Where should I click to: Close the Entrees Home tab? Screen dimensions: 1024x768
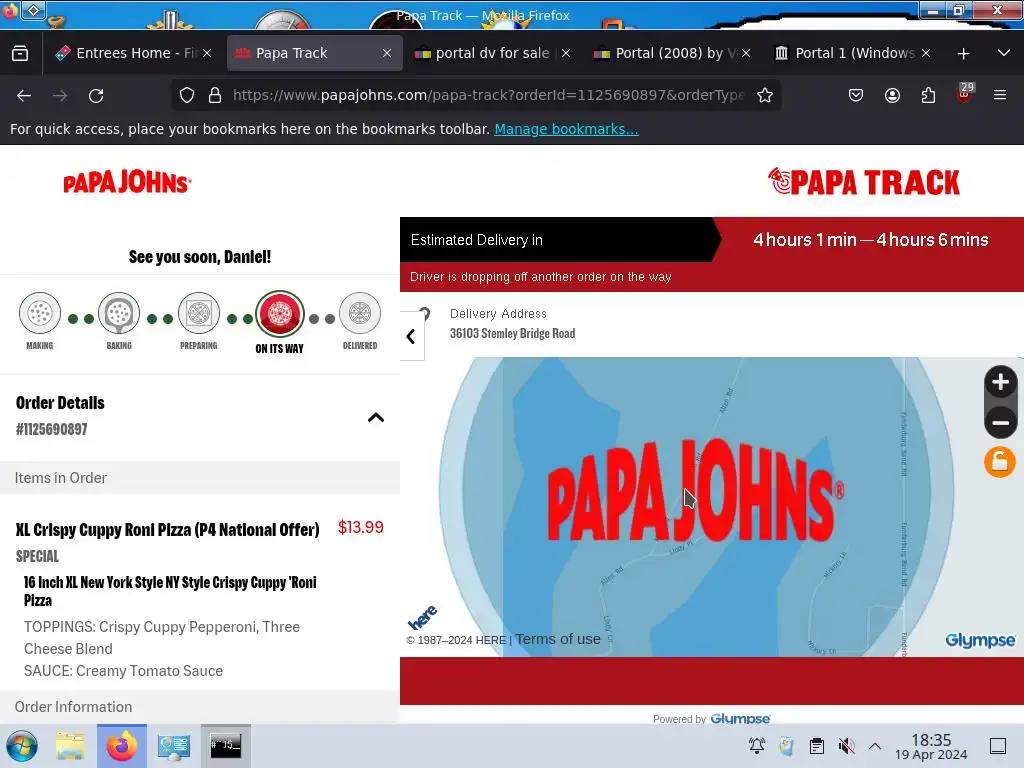(207, 53)
